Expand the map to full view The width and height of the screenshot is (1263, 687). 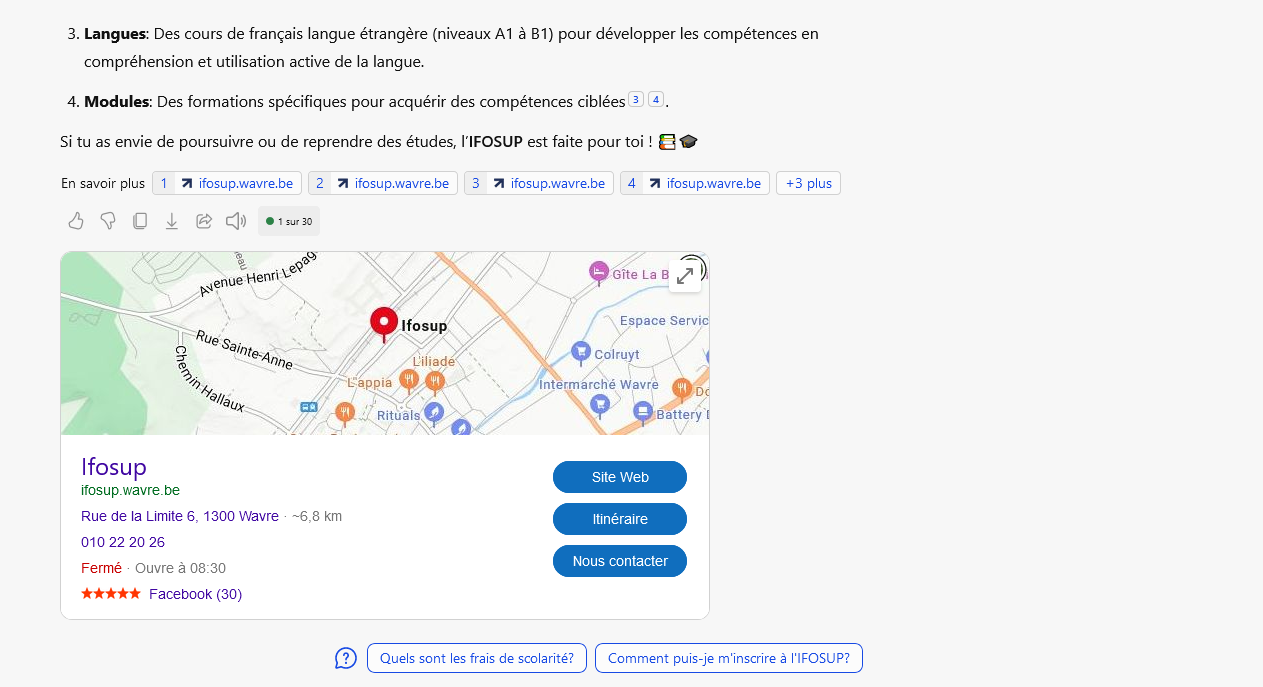click(685, 275)
